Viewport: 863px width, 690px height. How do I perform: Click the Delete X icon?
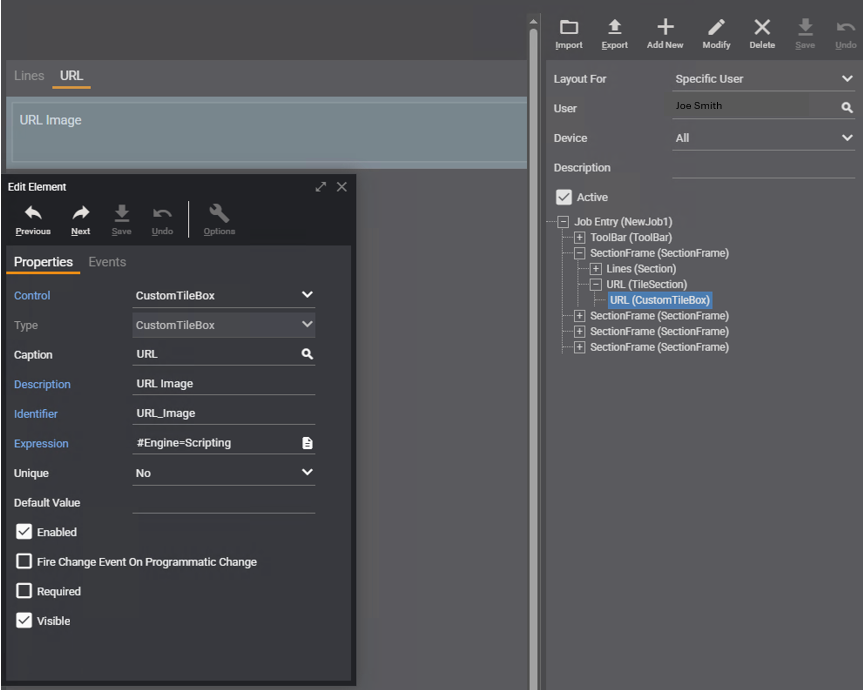762,28
